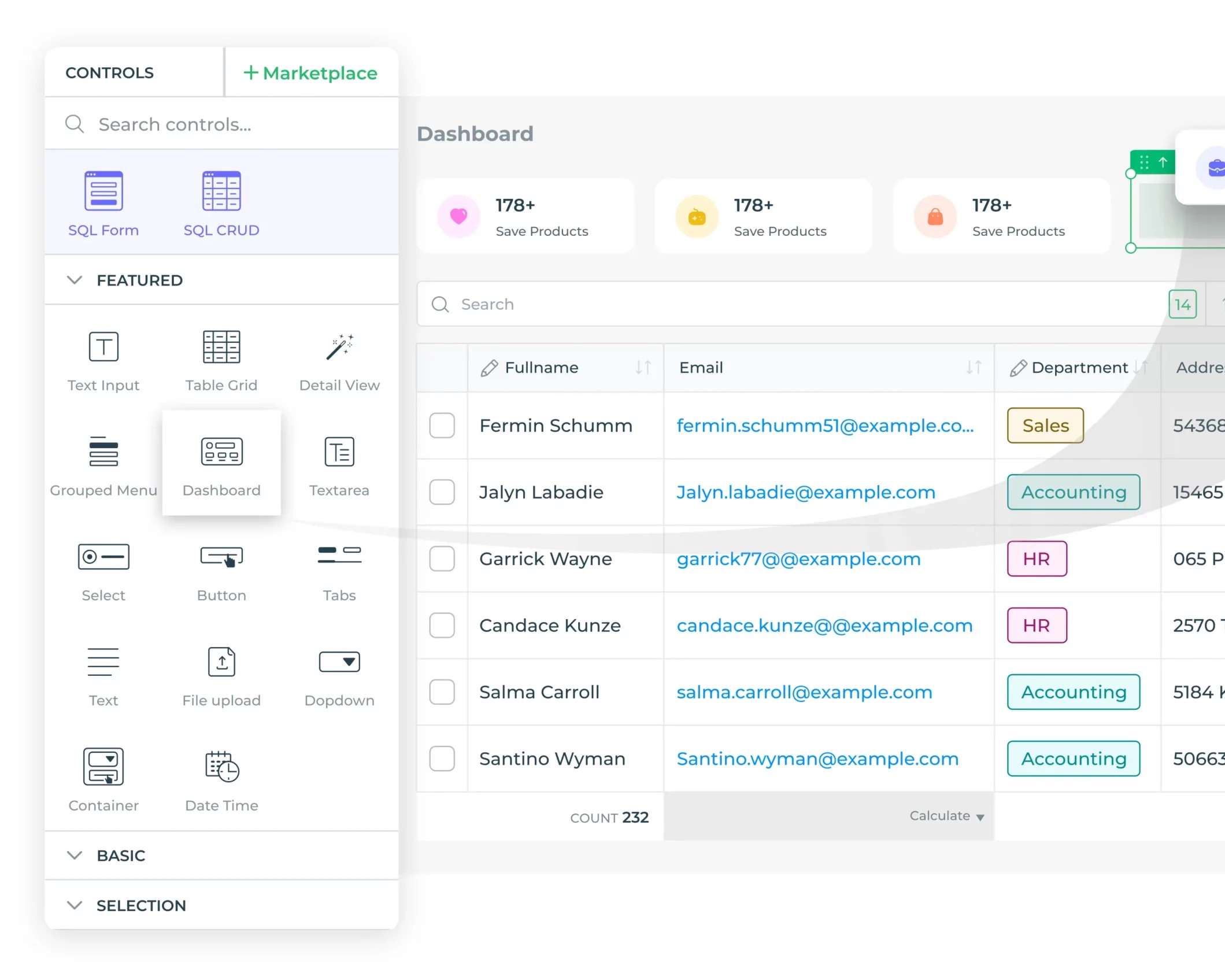Expand the BASIC section
Image resolution: width=1225 pixels, height=980 pixels.
pyautogui.click(x=75, y=856)
